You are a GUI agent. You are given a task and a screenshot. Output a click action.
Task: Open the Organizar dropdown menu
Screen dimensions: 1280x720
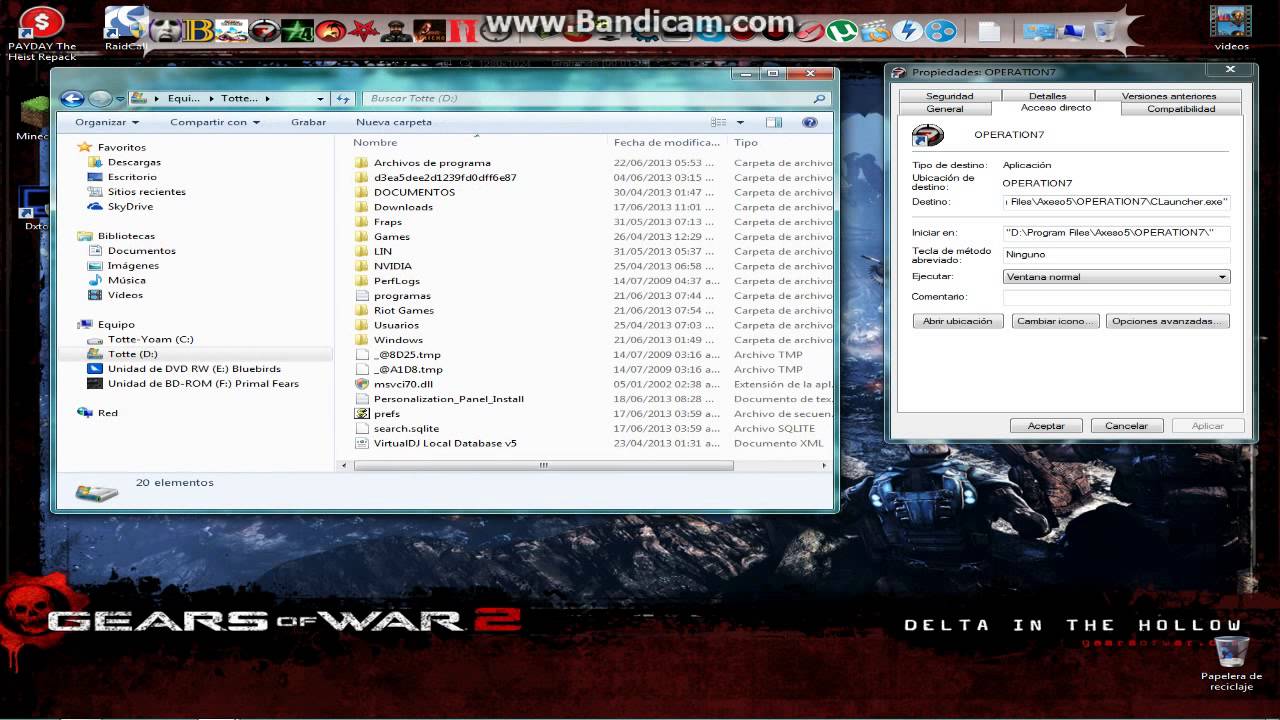[x=107, y=122]
